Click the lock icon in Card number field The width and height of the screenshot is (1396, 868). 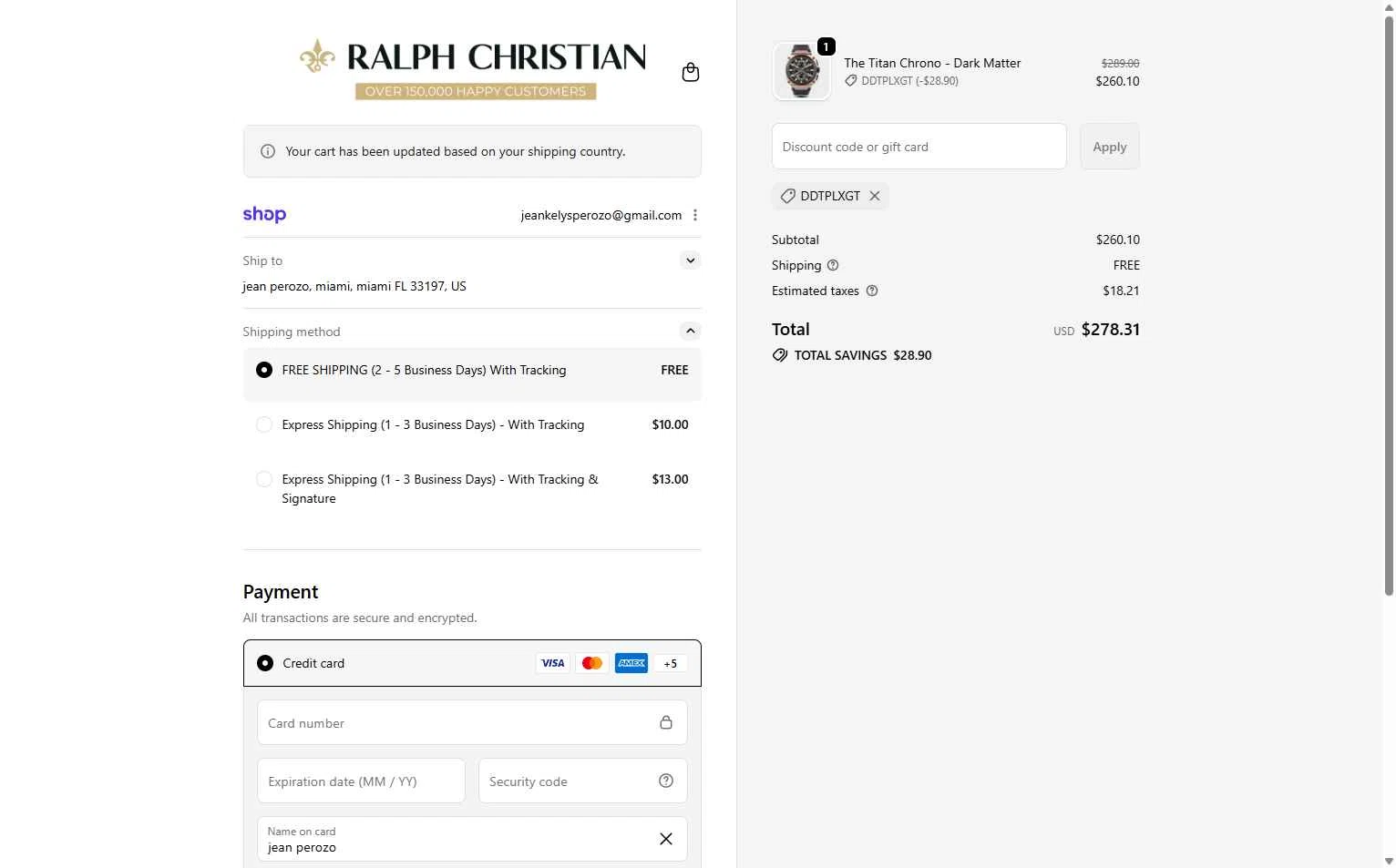point(666,722)
